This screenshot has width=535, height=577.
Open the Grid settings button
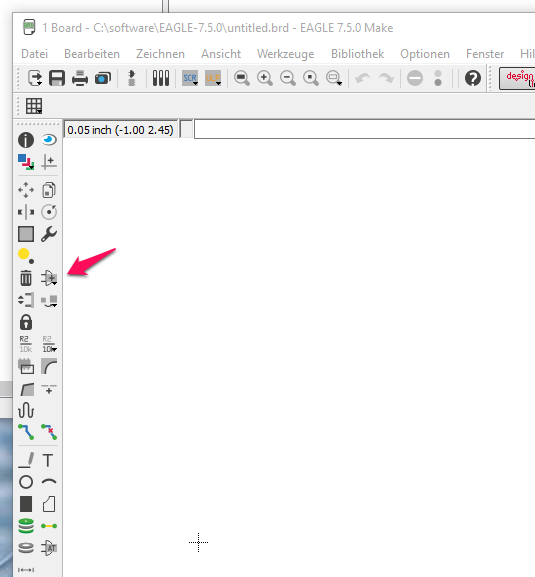point(34,106)
